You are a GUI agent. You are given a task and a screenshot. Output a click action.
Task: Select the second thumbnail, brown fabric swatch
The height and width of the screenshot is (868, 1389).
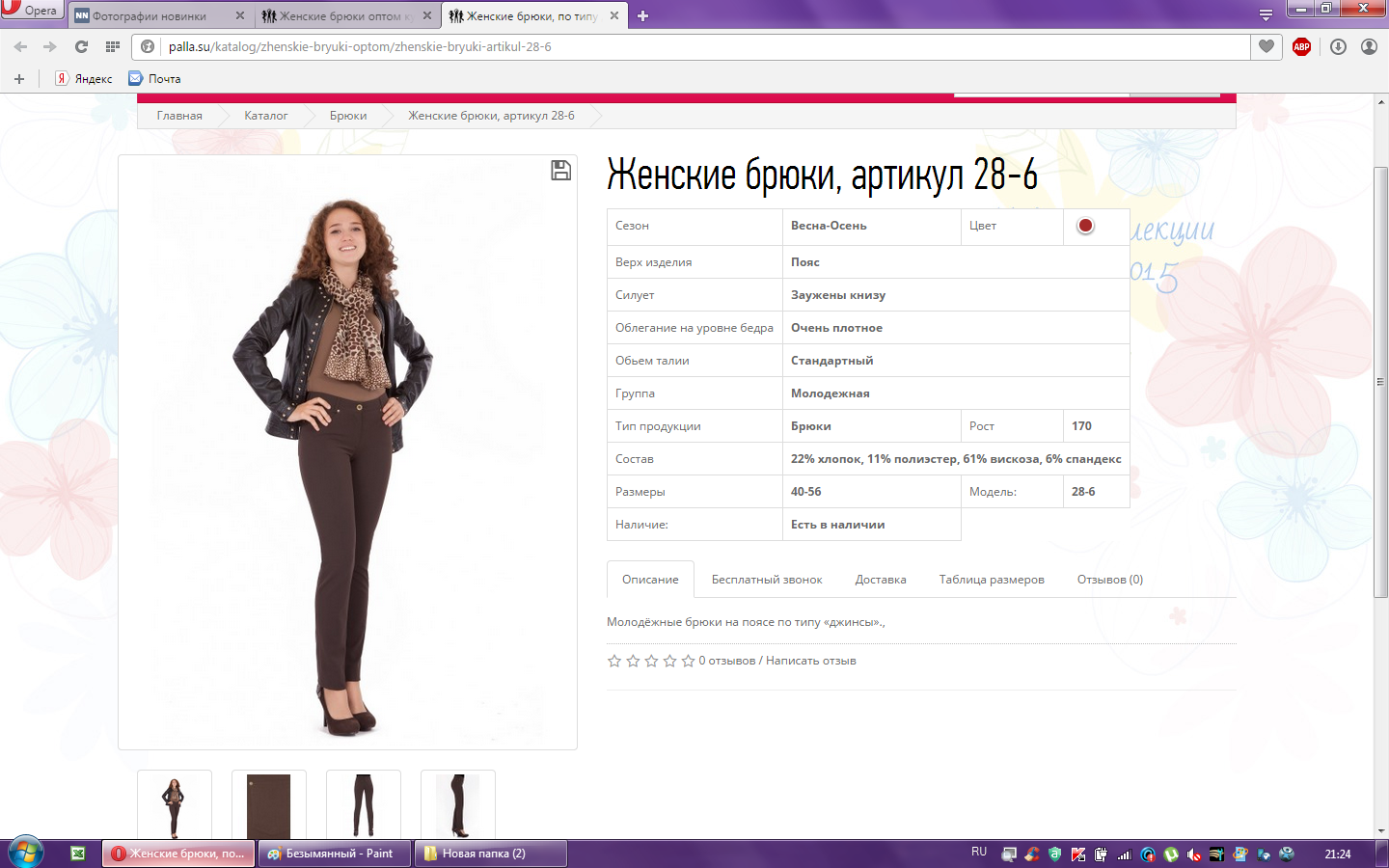(269, 805)
